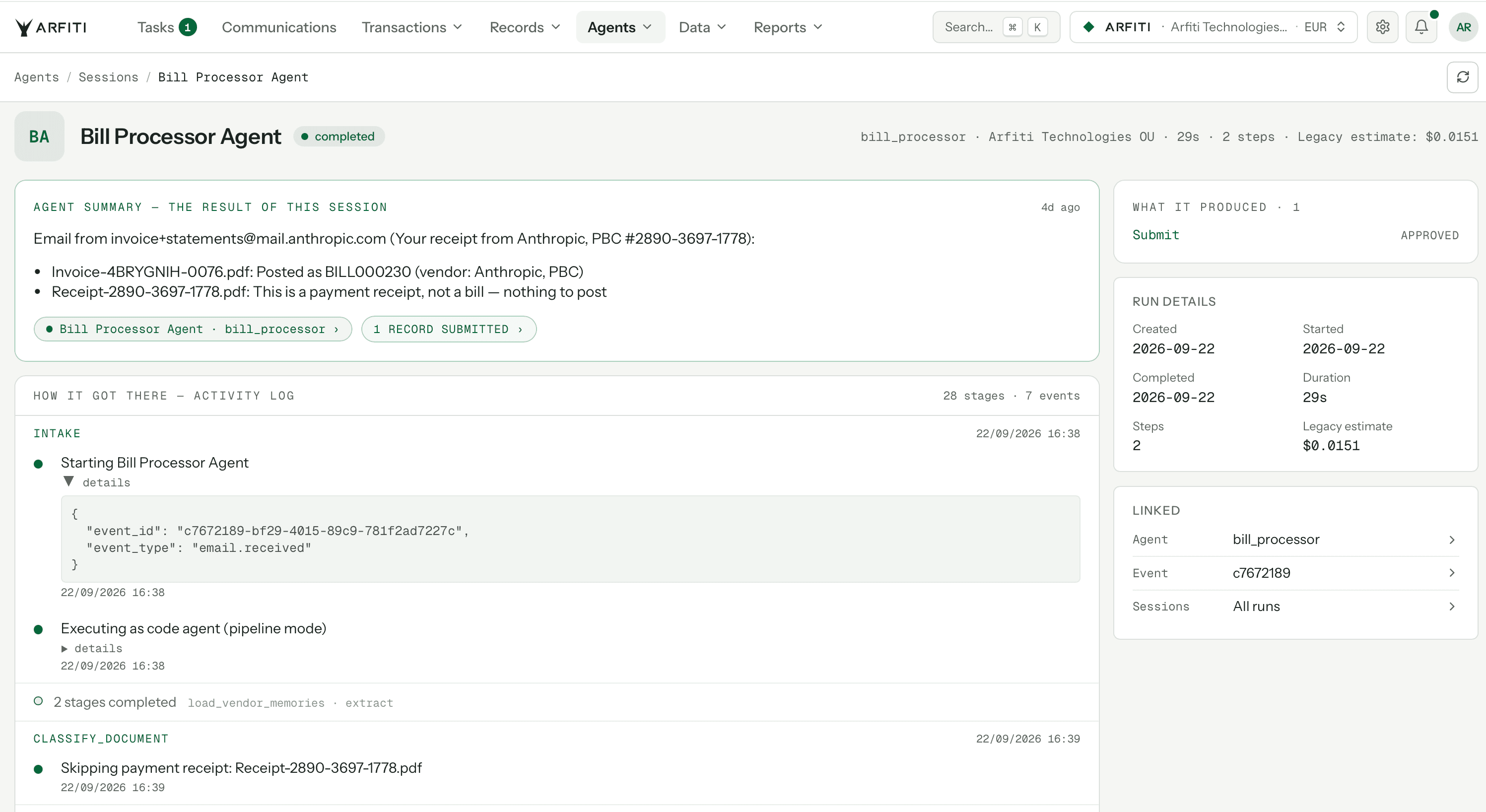Click the completed status badge
The width and height of the screenshot is (1486, 812).
(x=338, y=136)
